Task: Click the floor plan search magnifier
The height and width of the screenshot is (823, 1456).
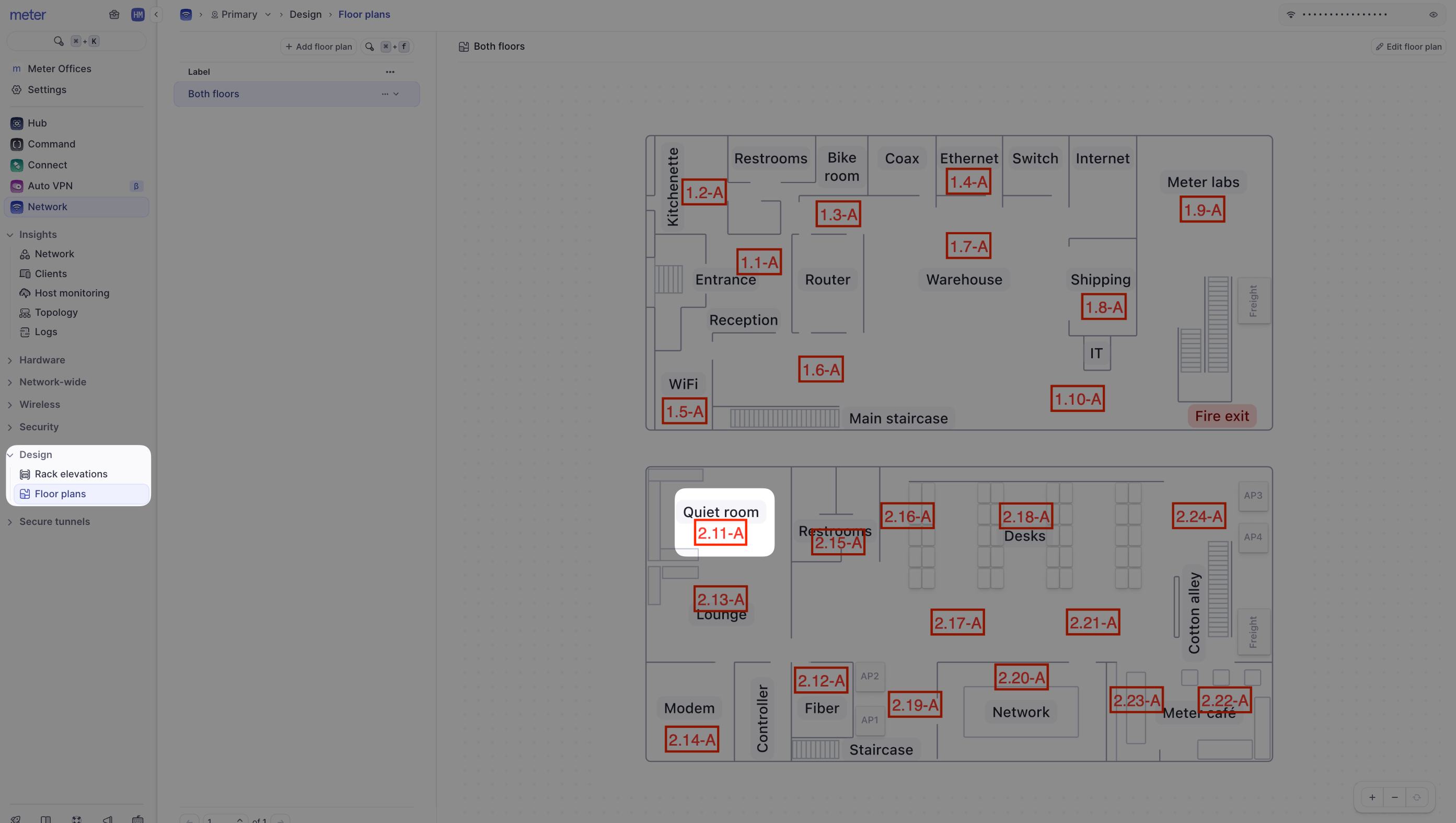Action: [369, 47]
